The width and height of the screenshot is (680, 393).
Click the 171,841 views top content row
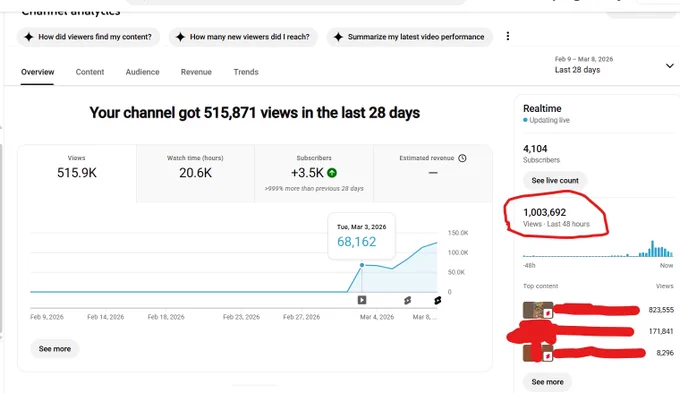click(598, 332)
